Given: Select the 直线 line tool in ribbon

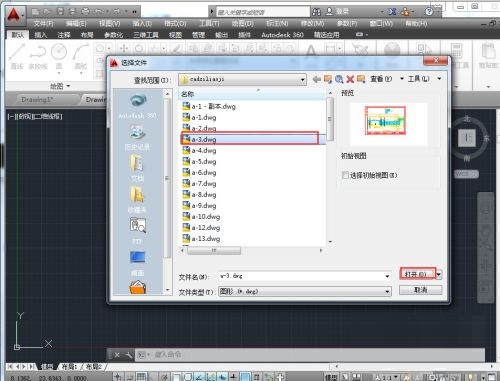Looking at the screenshot, I should coord(17,57).
